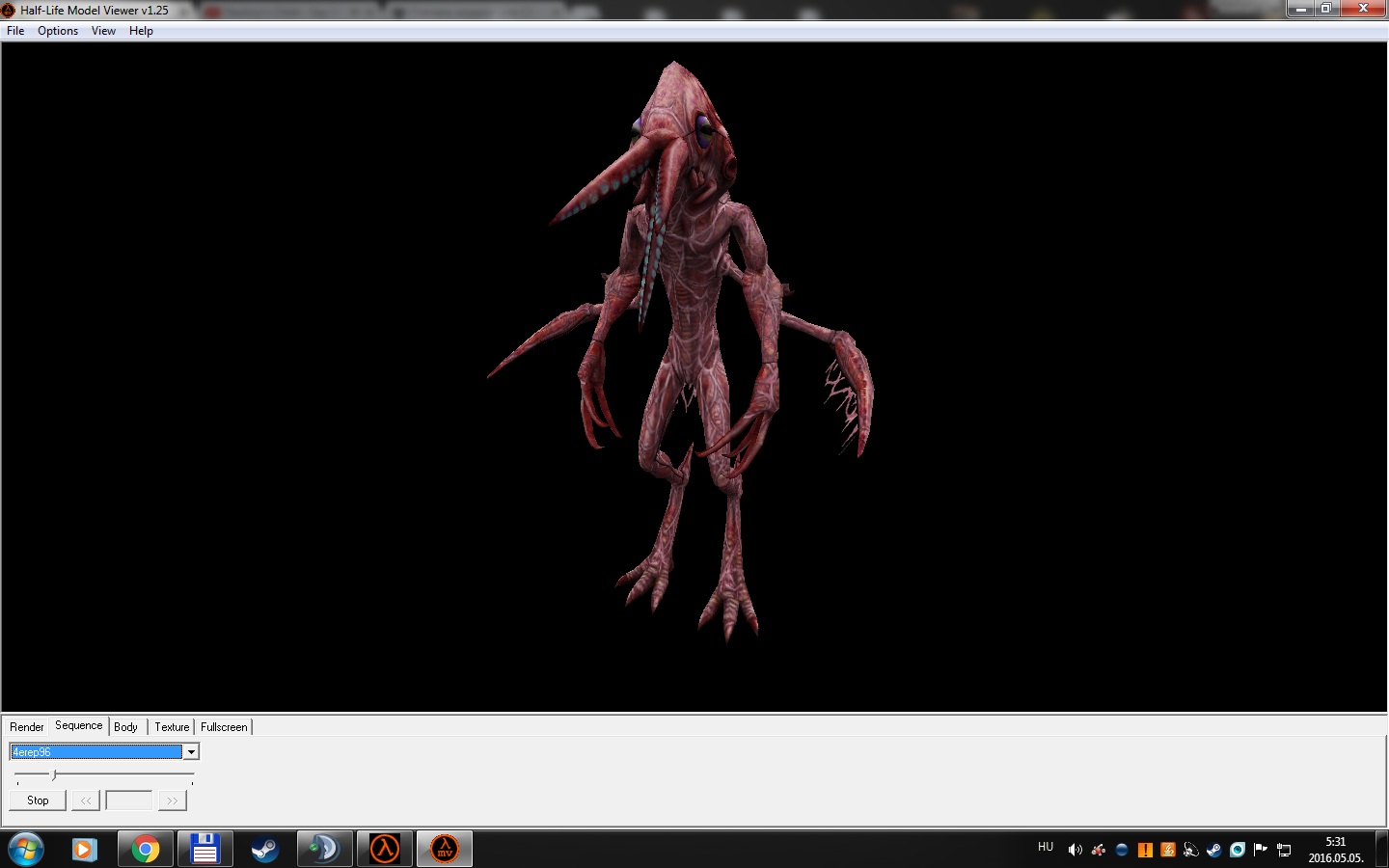
Task: Open the Texture tab
Action: pos(172,727)
